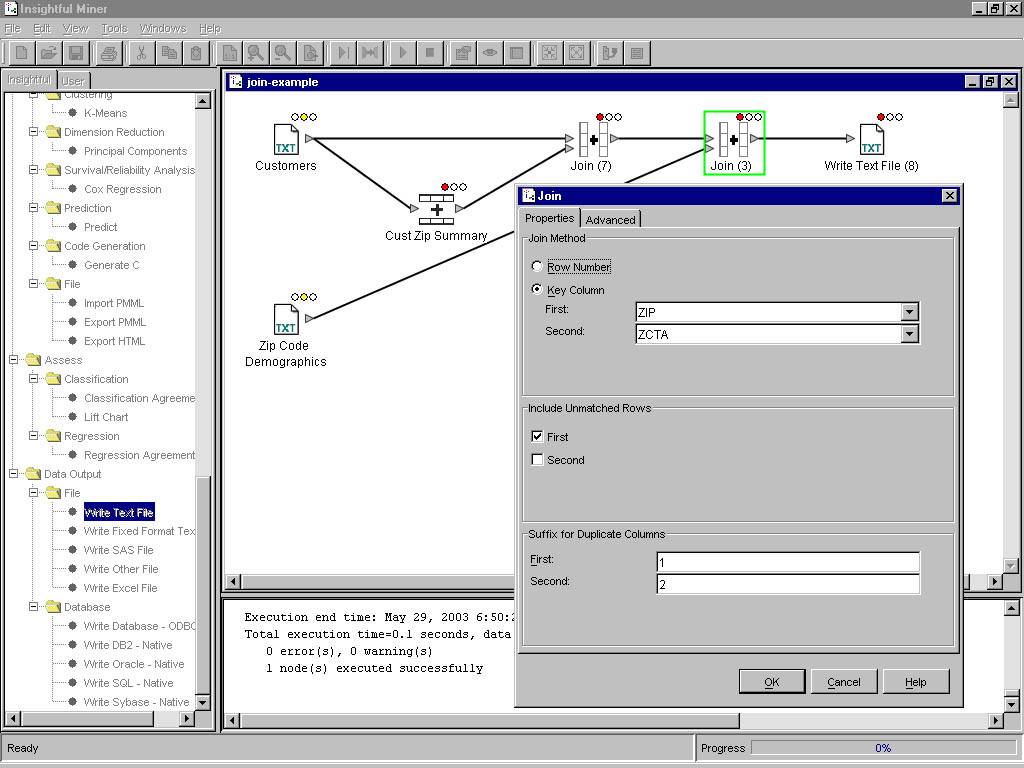Click the normal zoom page toolbar icon
This screenshot has height=768, width=1024.
pyautogui.click(x=229, y=53)
